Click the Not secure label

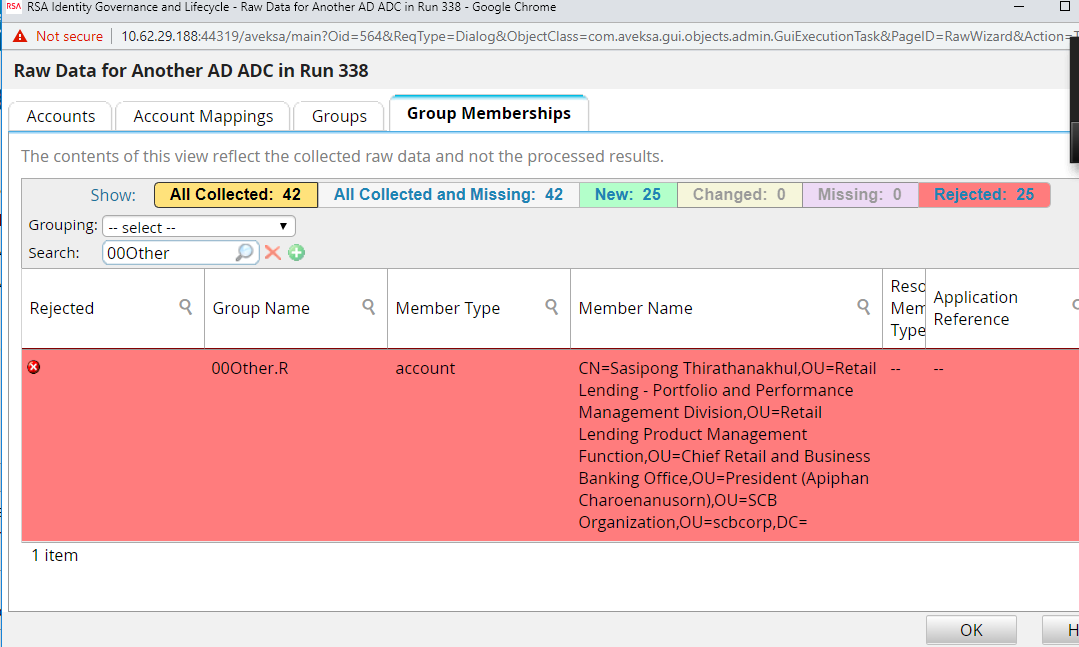[x=70, y=36]
